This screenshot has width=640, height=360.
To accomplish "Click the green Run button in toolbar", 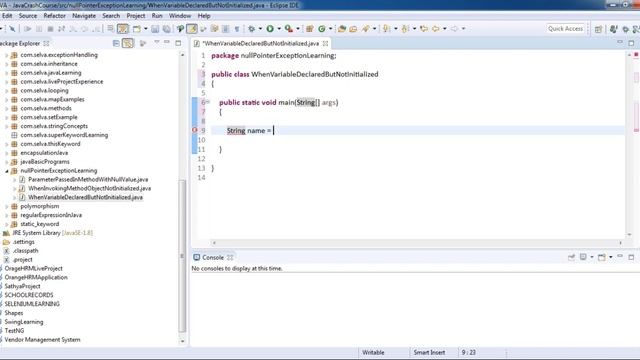I will (x=270, y=29).
